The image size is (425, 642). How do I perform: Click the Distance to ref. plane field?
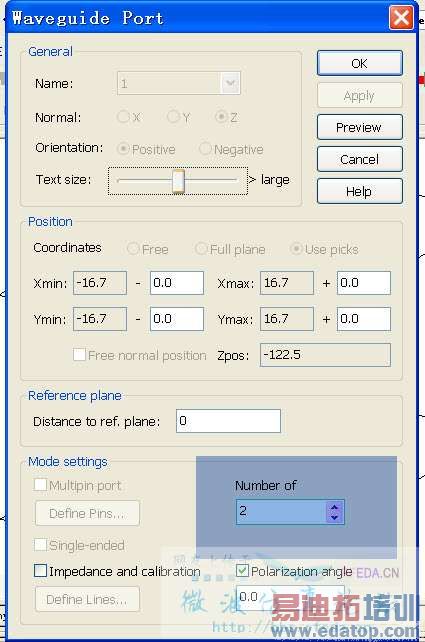[x=228, y=421]
